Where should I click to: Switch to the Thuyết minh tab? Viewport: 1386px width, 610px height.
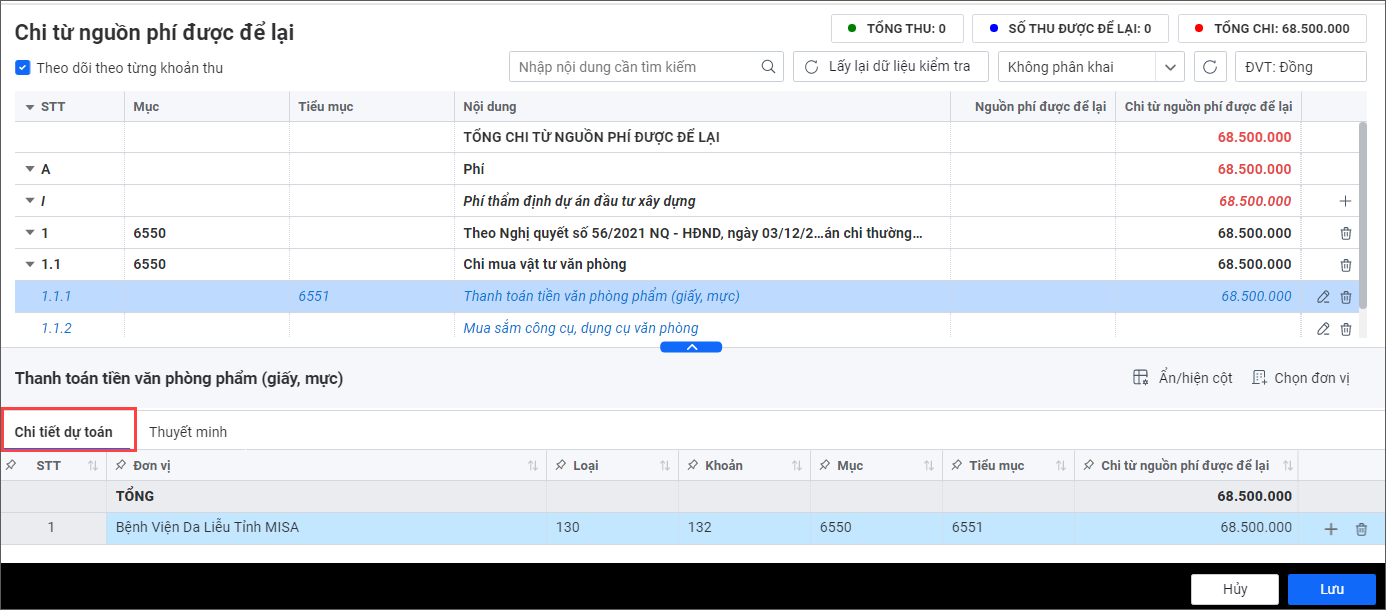(188, 432)
